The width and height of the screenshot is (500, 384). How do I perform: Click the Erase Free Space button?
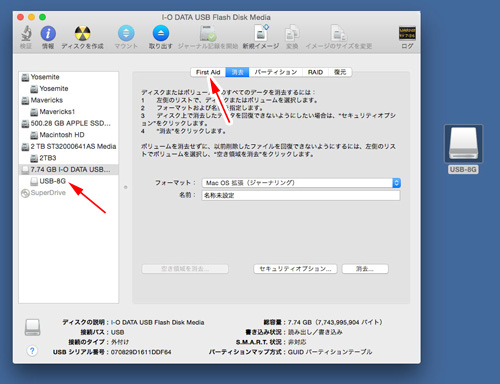pos(185,269)
